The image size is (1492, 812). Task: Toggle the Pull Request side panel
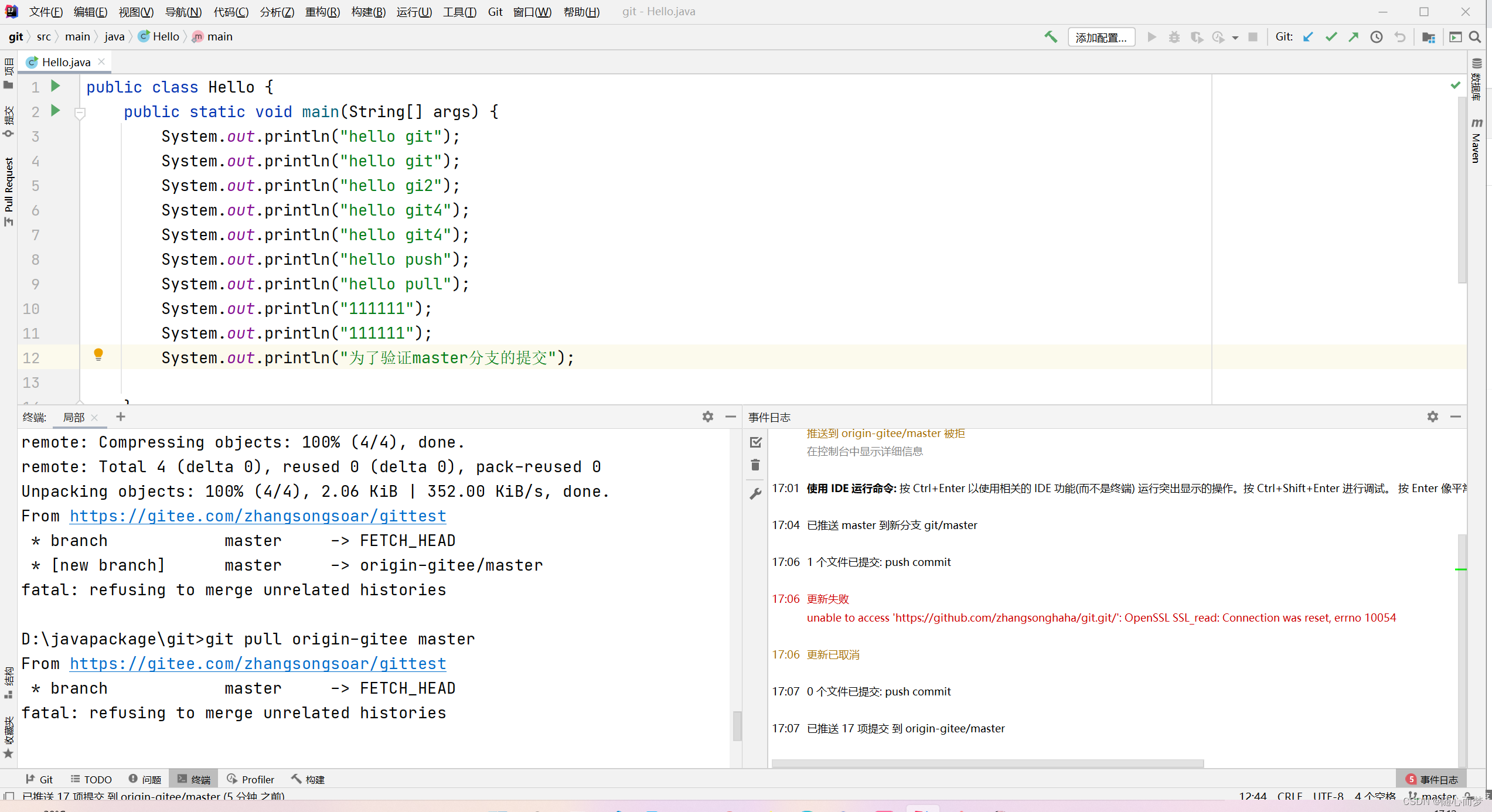point(8,191)
